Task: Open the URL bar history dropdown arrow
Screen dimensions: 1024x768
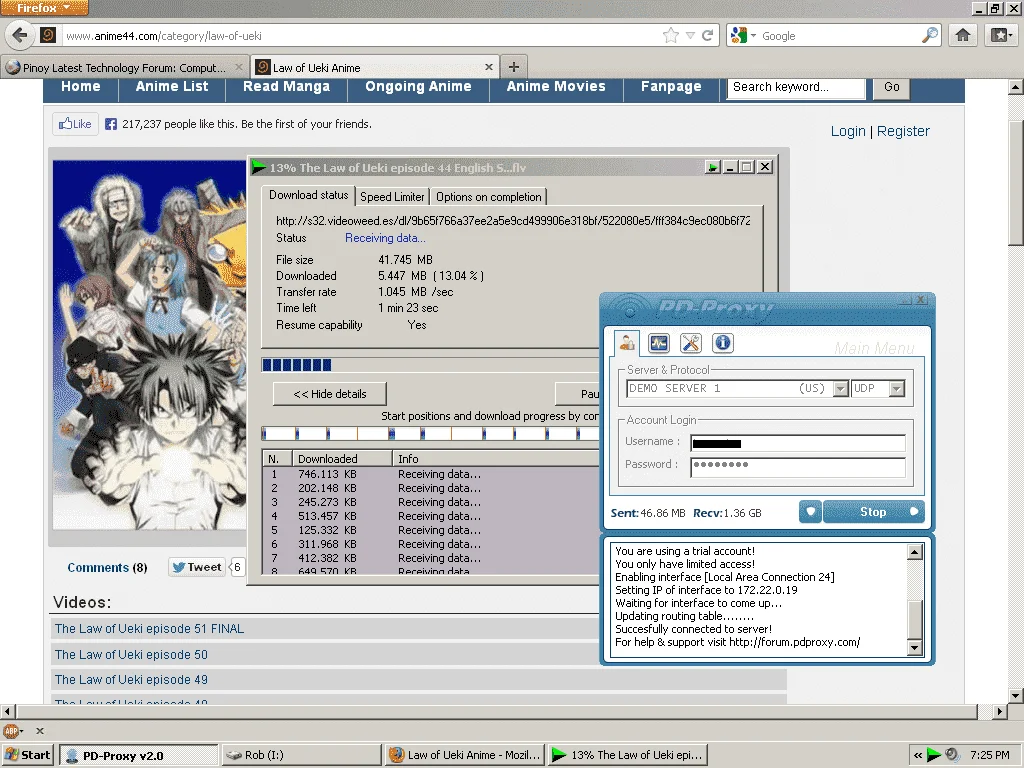Action: (690, 35)
